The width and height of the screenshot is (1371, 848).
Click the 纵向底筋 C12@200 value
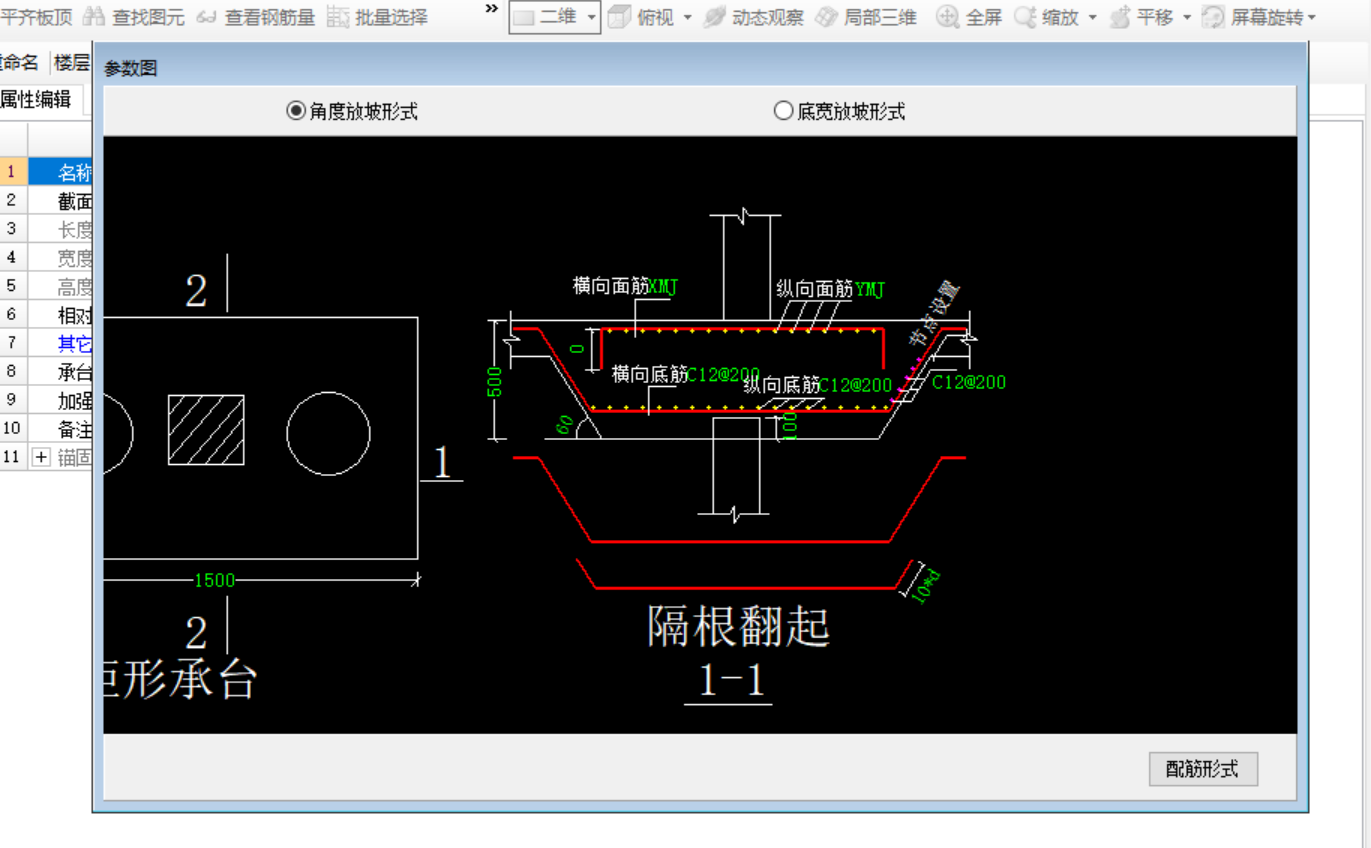tap(855, 385)
